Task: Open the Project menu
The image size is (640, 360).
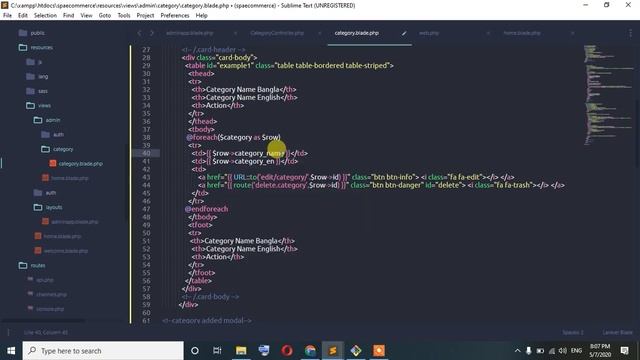Action: pos(145,16)
